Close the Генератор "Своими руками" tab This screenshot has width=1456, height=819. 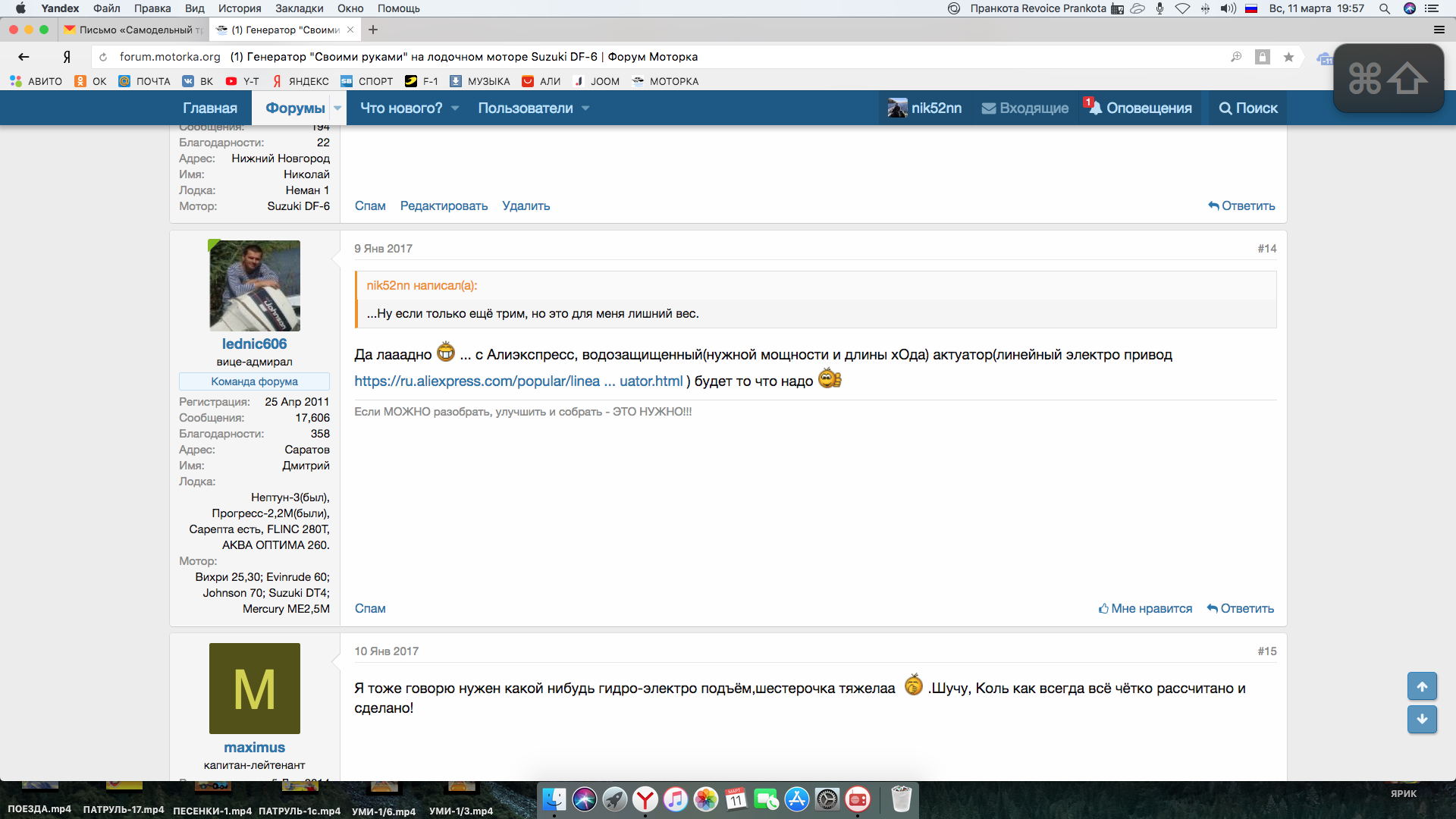click(x=350, y=30)
